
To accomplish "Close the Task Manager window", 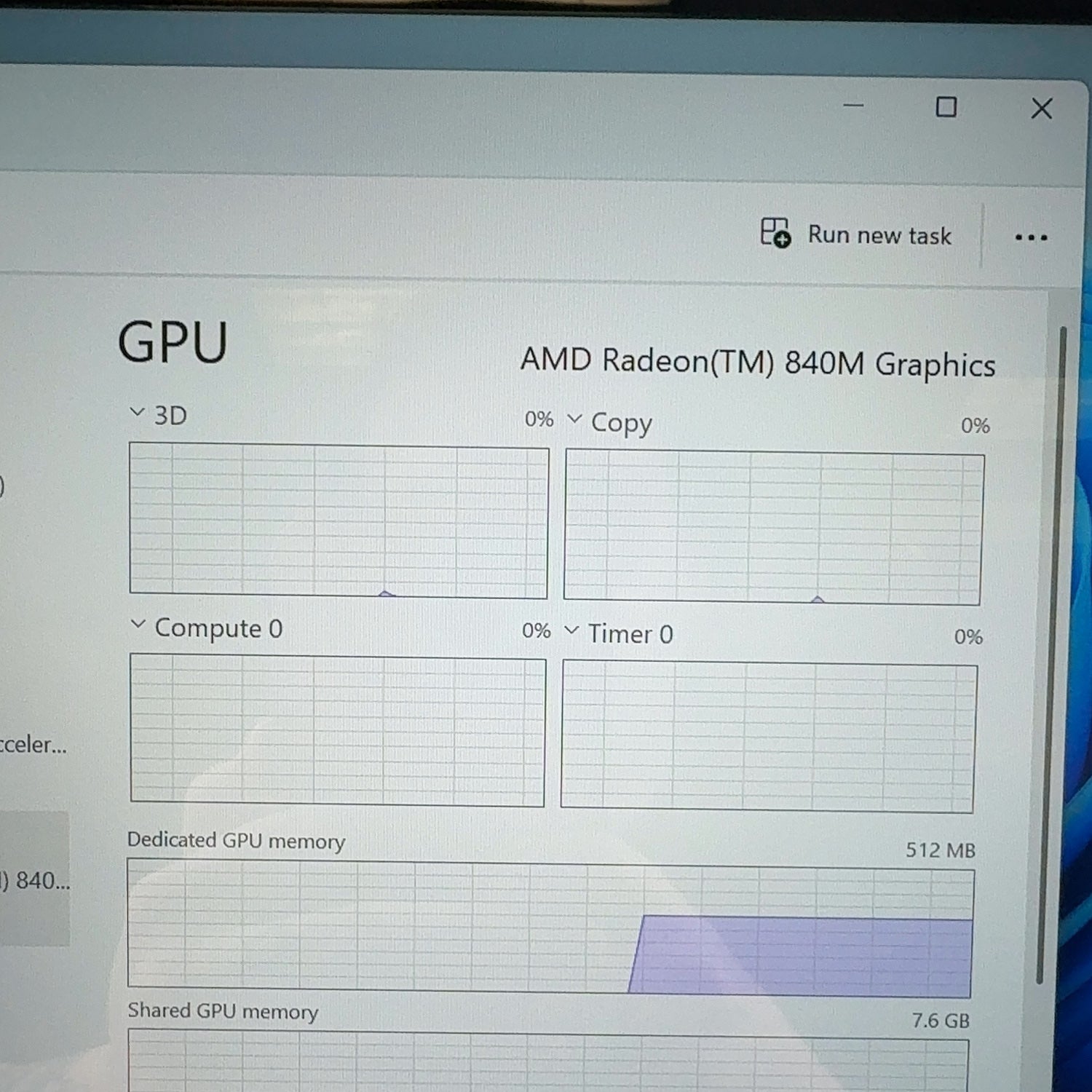I will tap(1042, 108).
